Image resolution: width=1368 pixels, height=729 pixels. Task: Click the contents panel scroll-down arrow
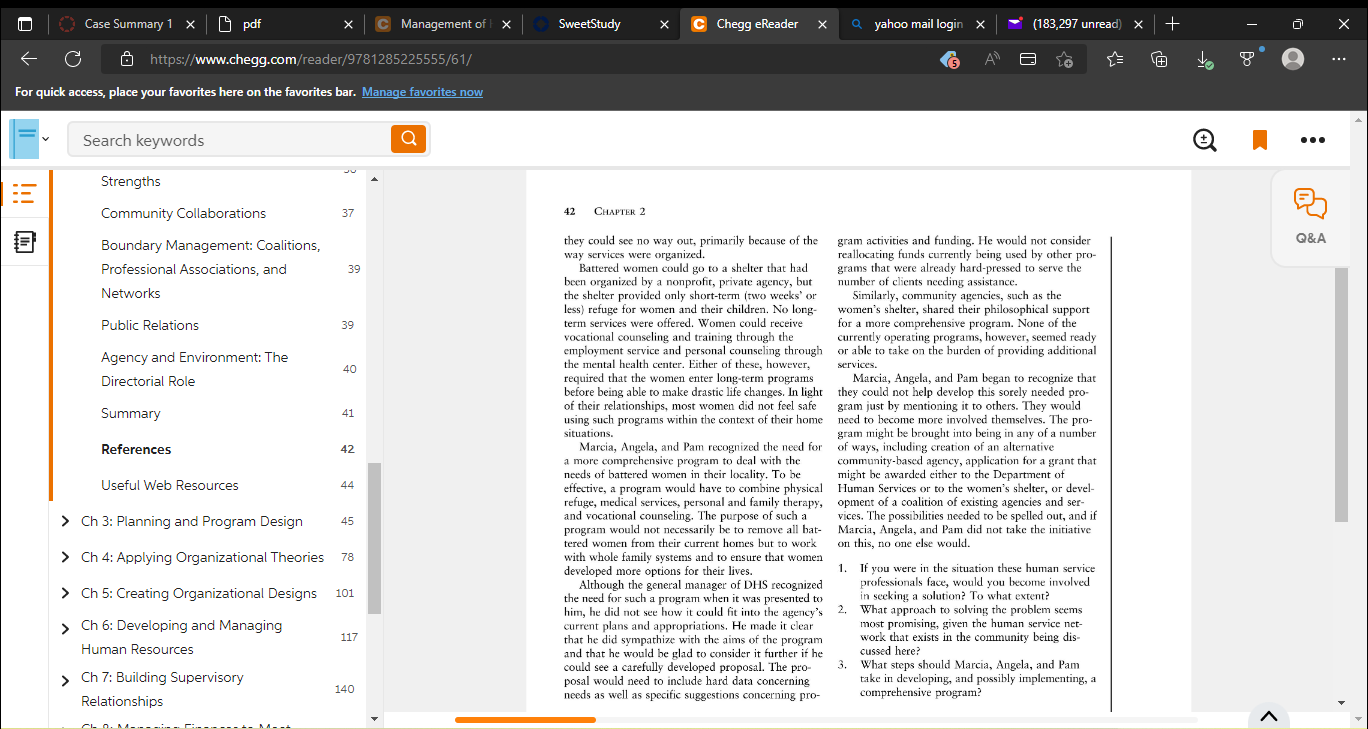pos(375,718)
